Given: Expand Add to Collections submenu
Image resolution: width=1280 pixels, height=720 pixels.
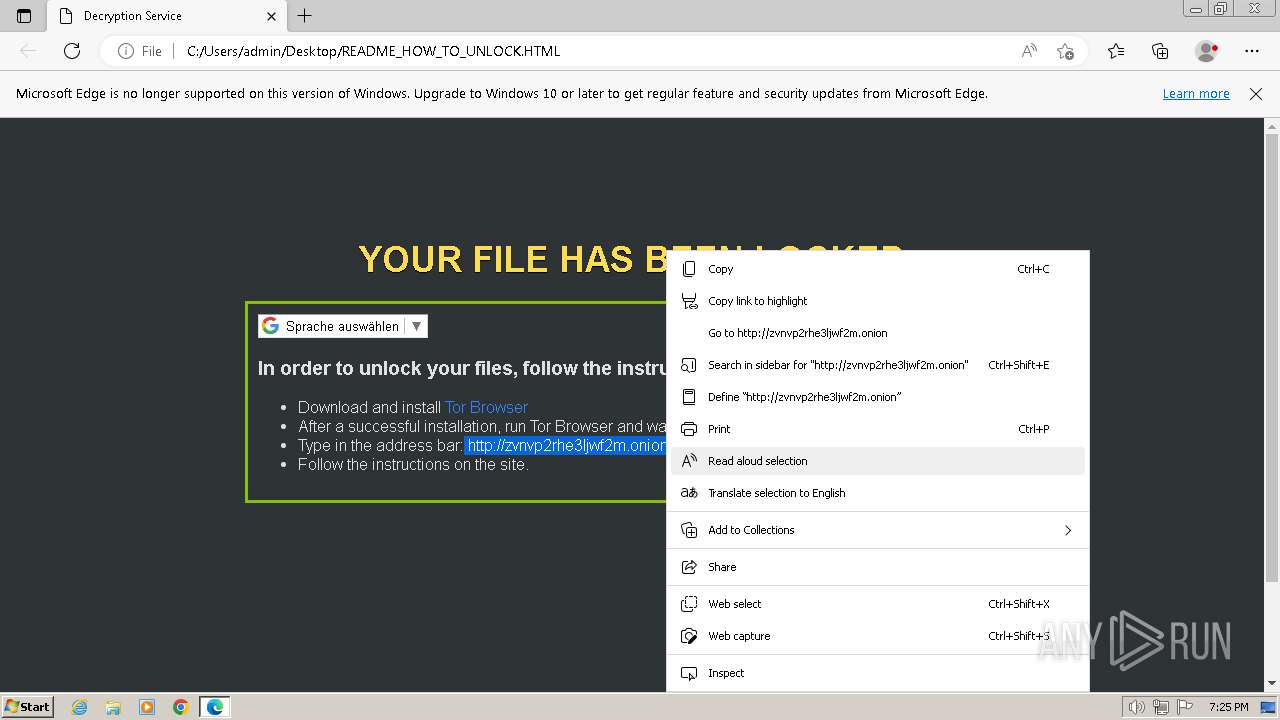Looking at the screenshot, I should 878,530.
